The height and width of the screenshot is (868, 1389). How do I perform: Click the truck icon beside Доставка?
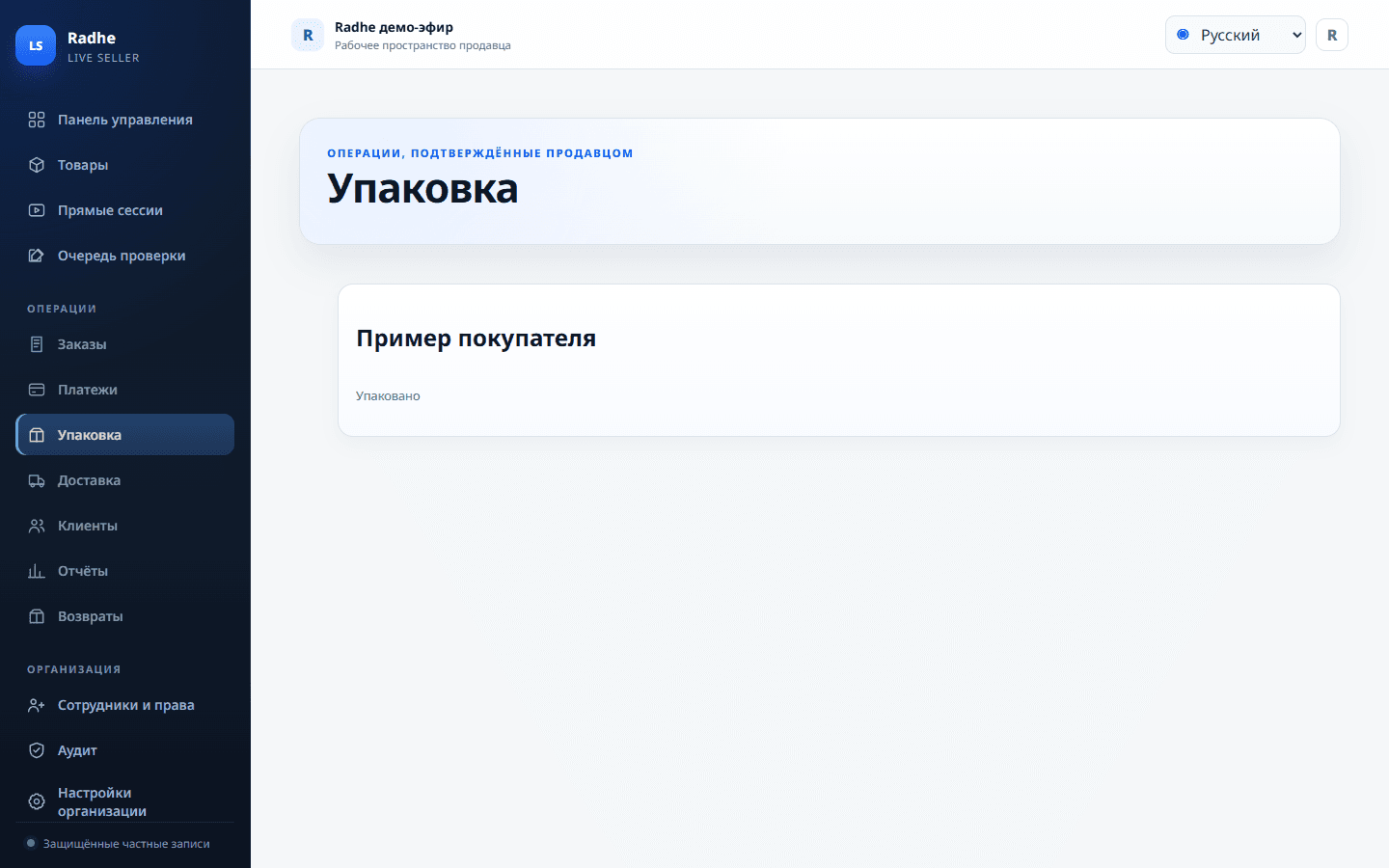[37, 480]
